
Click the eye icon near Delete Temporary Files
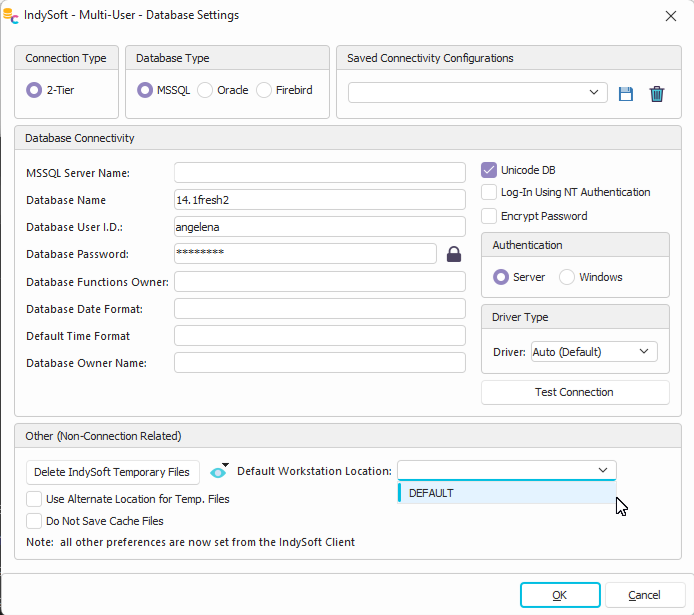coord(218,472)
